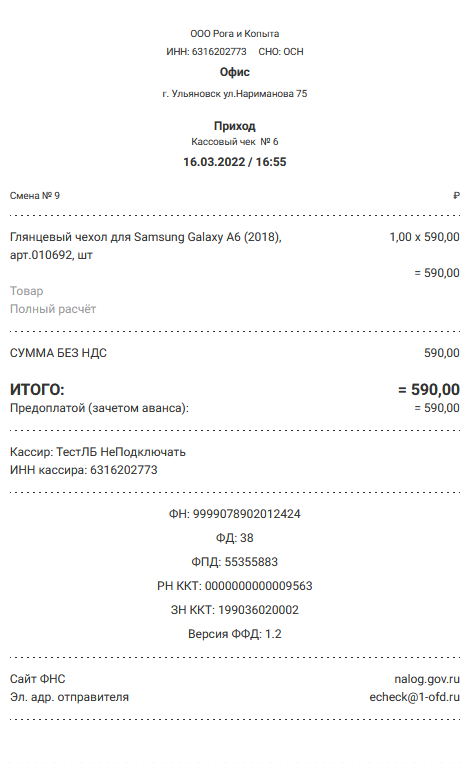
Task: Select cashier name ТестЛБ НеПодключать
Action: coord(121,452)
